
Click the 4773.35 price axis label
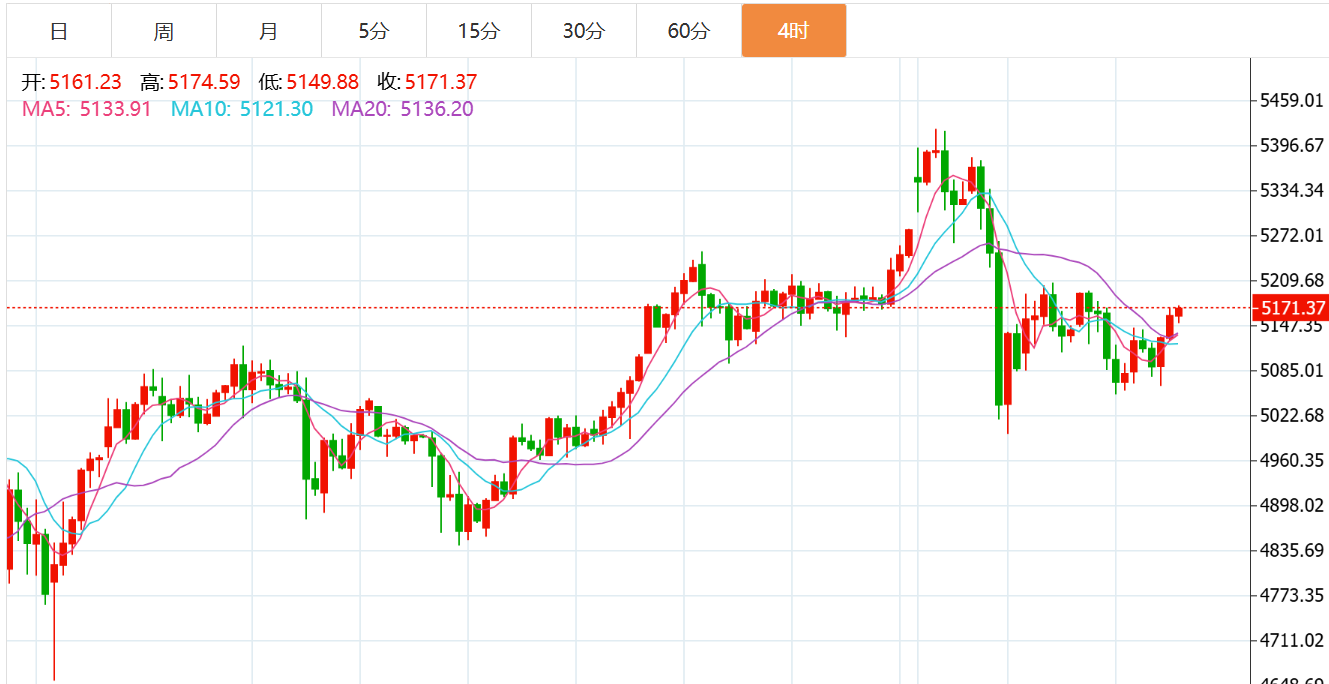(x=1292, y=595)
